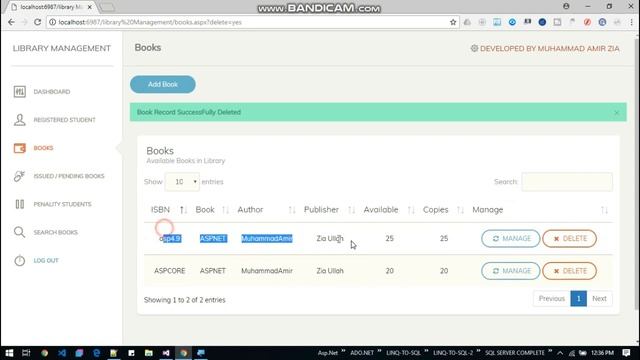Click the Showing 1 to 2 of 2 entries text

(x=184, y=300)
